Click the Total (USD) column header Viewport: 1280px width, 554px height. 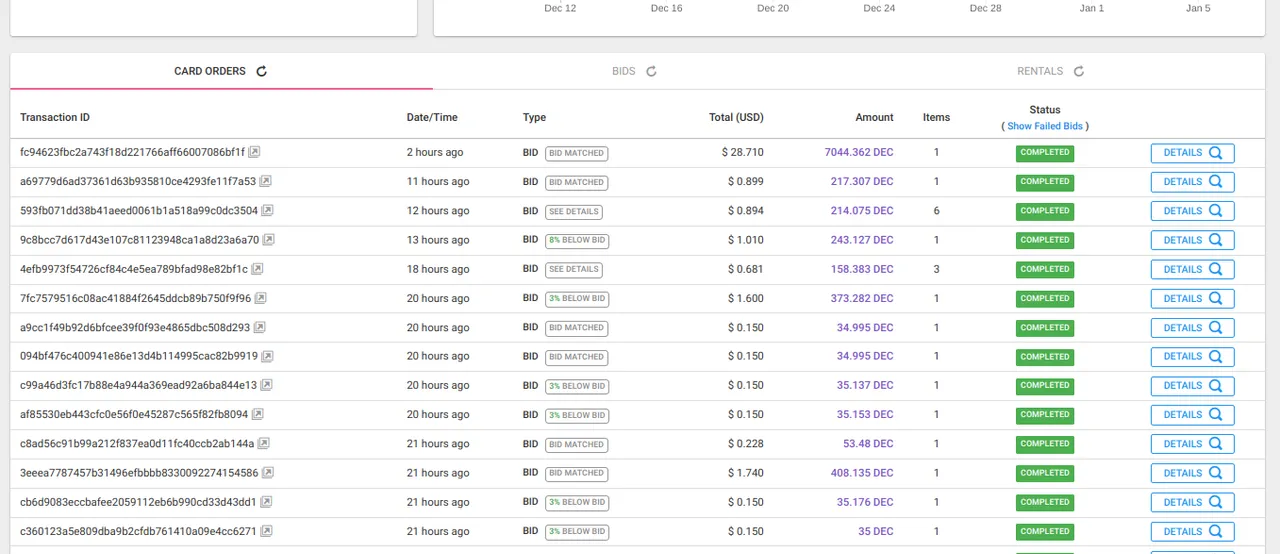(x=736, y=117)
